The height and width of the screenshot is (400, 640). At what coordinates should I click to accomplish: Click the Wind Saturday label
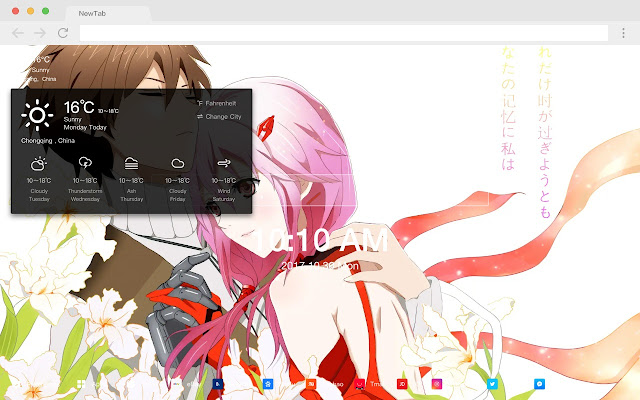[x=224, y=195]
